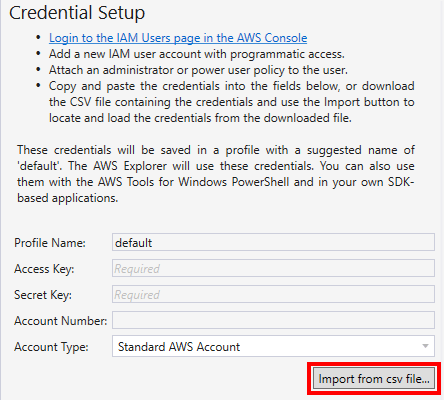Click the bullet marker beside the Attach policy line
The width and height of the screenshot is (444, 400).
pyautogui.click(x=38, y=69)
